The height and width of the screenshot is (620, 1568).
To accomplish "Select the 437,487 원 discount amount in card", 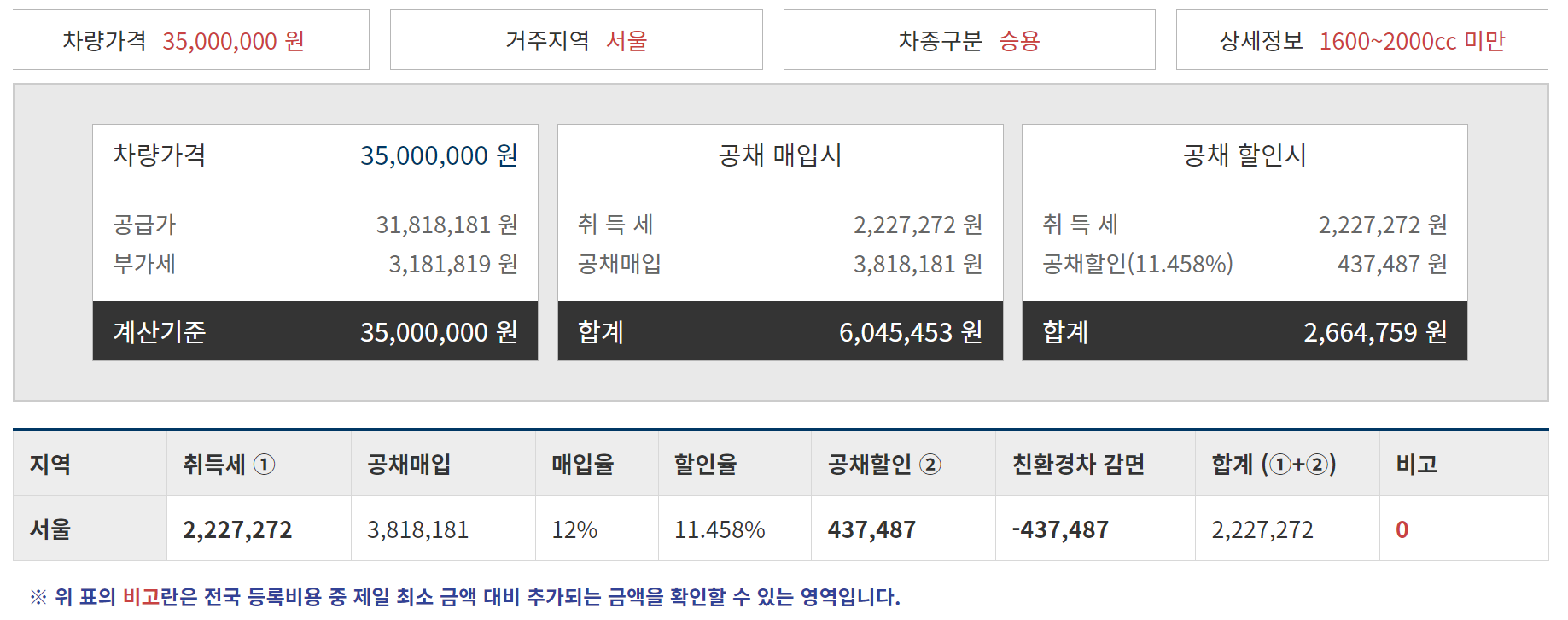I will point(1392,264).
